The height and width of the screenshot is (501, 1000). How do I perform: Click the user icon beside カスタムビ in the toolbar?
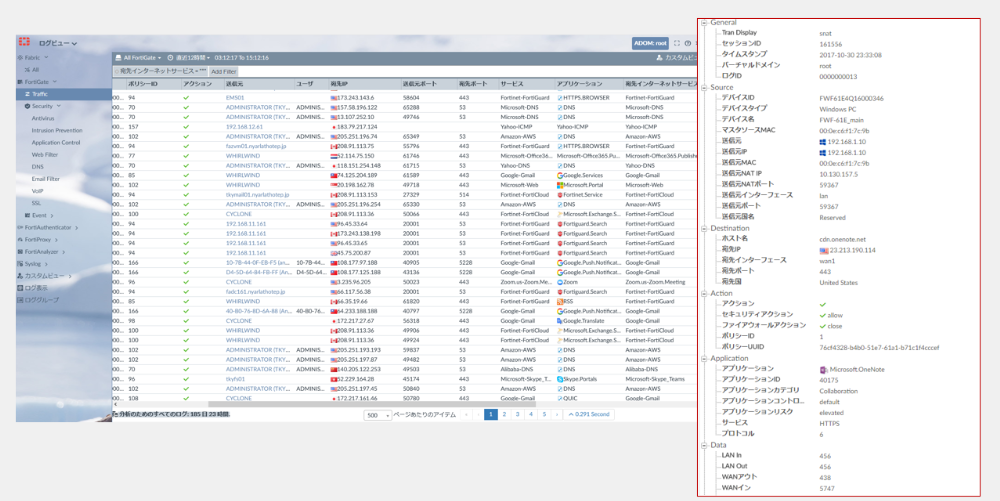659,57
